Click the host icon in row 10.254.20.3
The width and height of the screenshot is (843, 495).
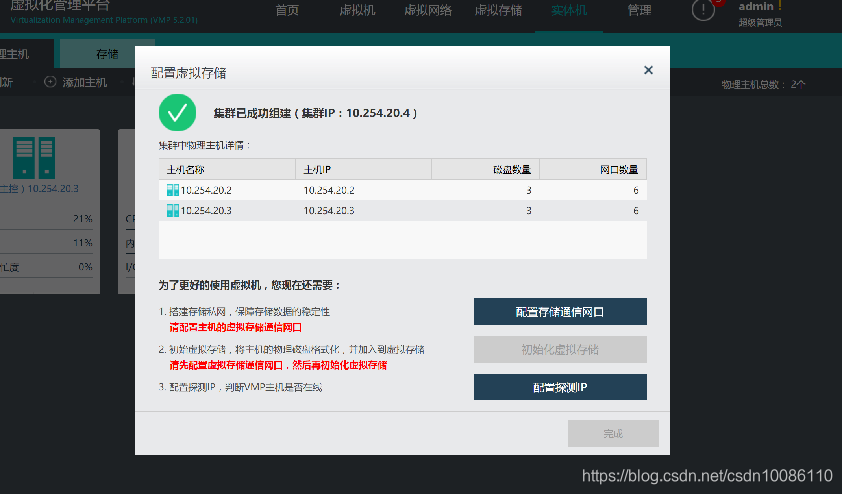173,210
